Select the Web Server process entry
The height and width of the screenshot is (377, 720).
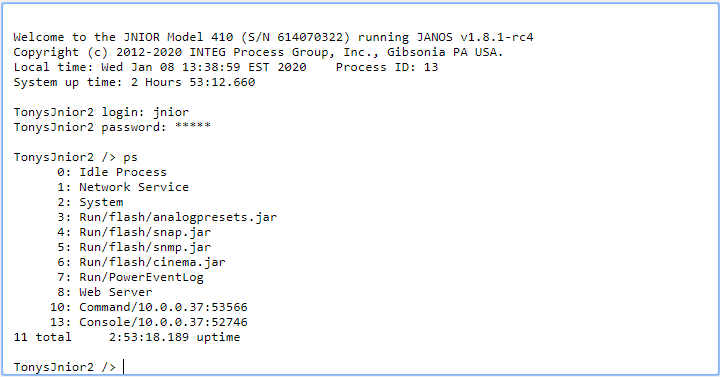[104, 292]
